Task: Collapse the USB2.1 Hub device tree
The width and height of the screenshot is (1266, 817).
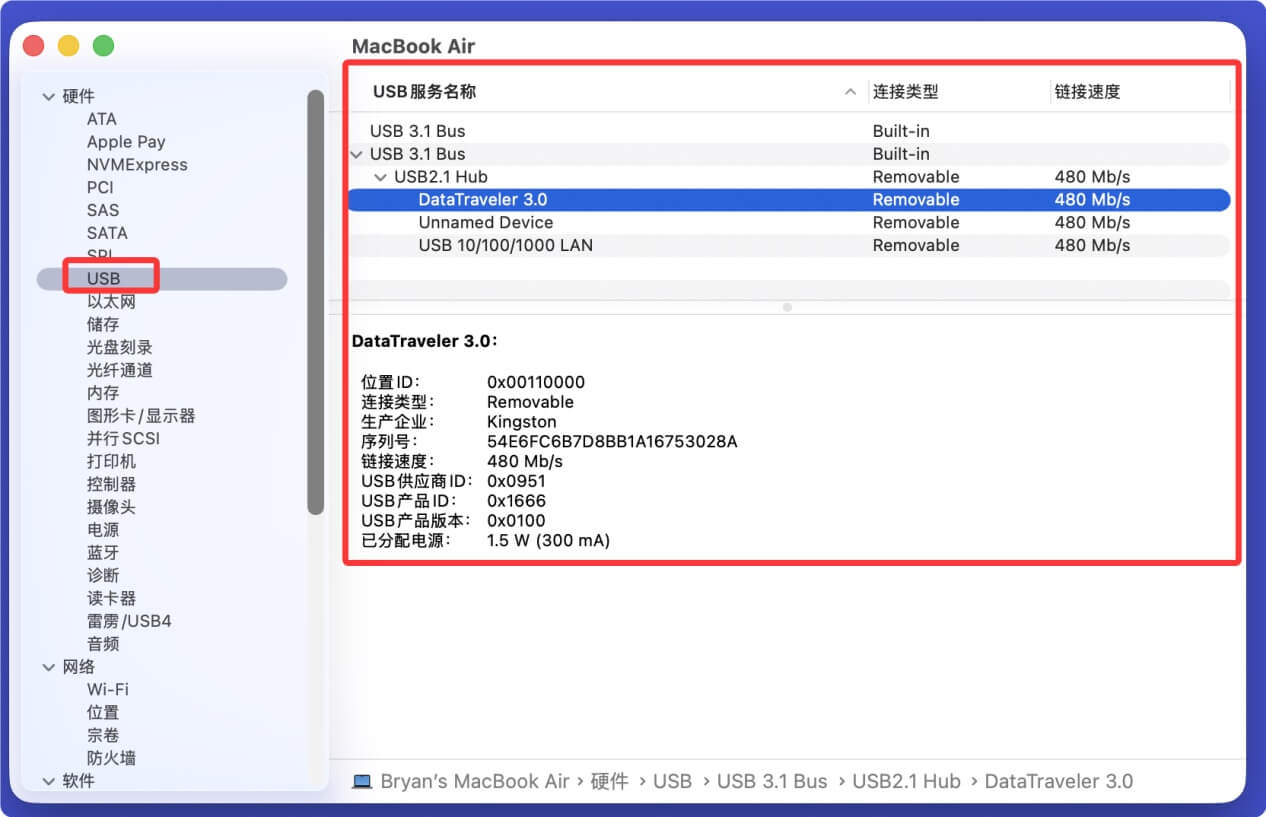Action: (x=380, y=176)
